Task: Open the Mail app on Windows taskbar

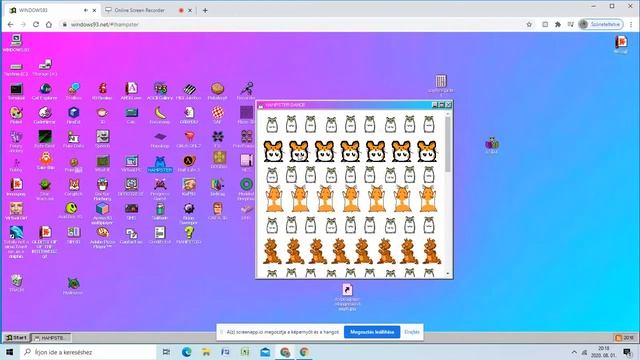Action: pos(265,352)
